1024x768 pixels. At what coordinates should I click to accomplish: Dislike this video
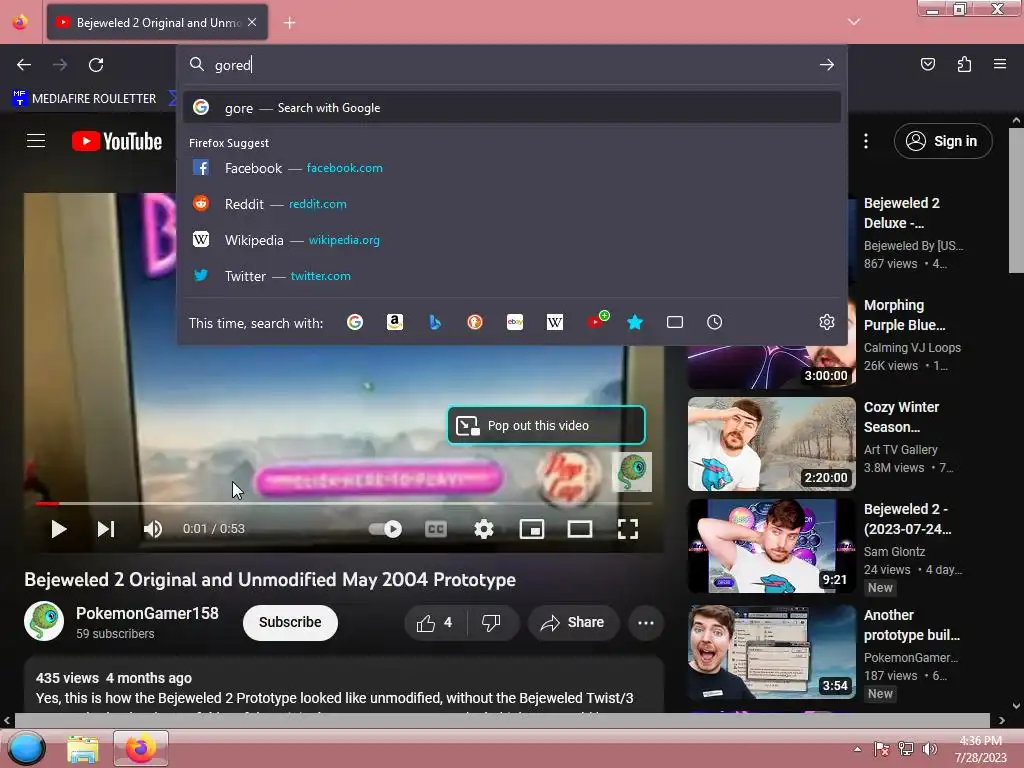[492, 623]
